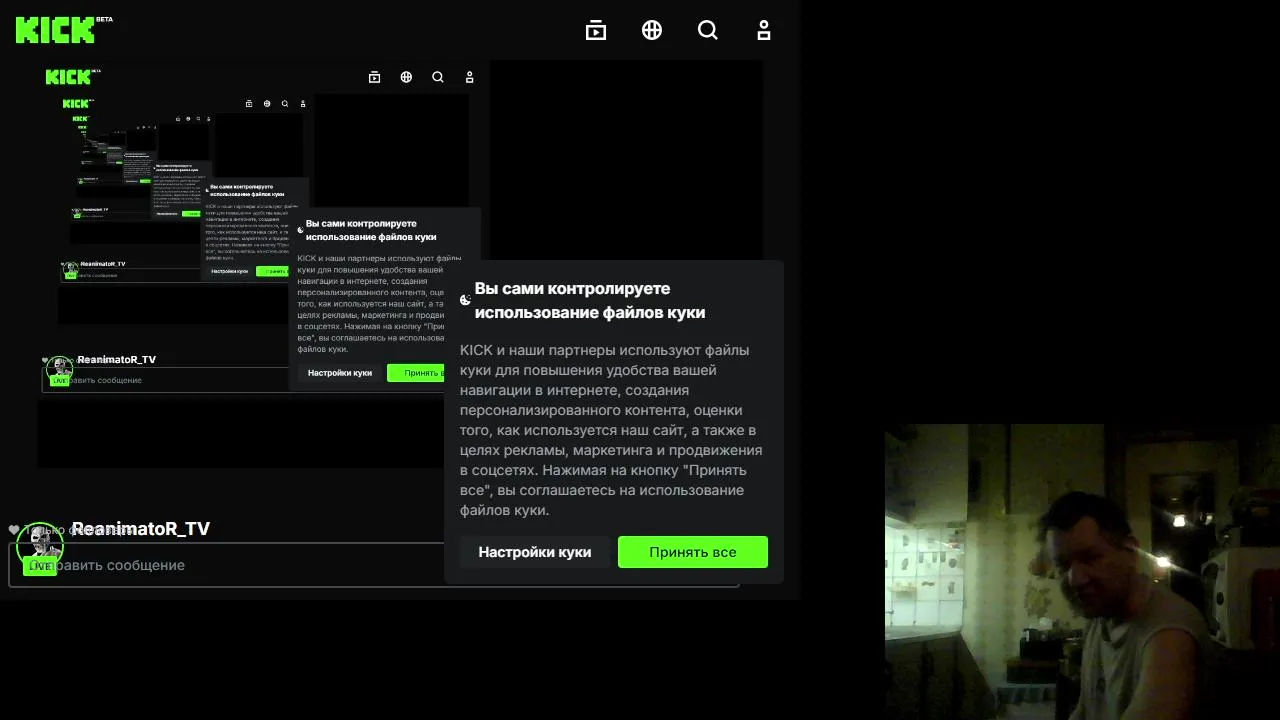This screenshot has width=1280, height=720.
Task: Click the third-level nested KICK logo
Action: (x=77, y=103)
